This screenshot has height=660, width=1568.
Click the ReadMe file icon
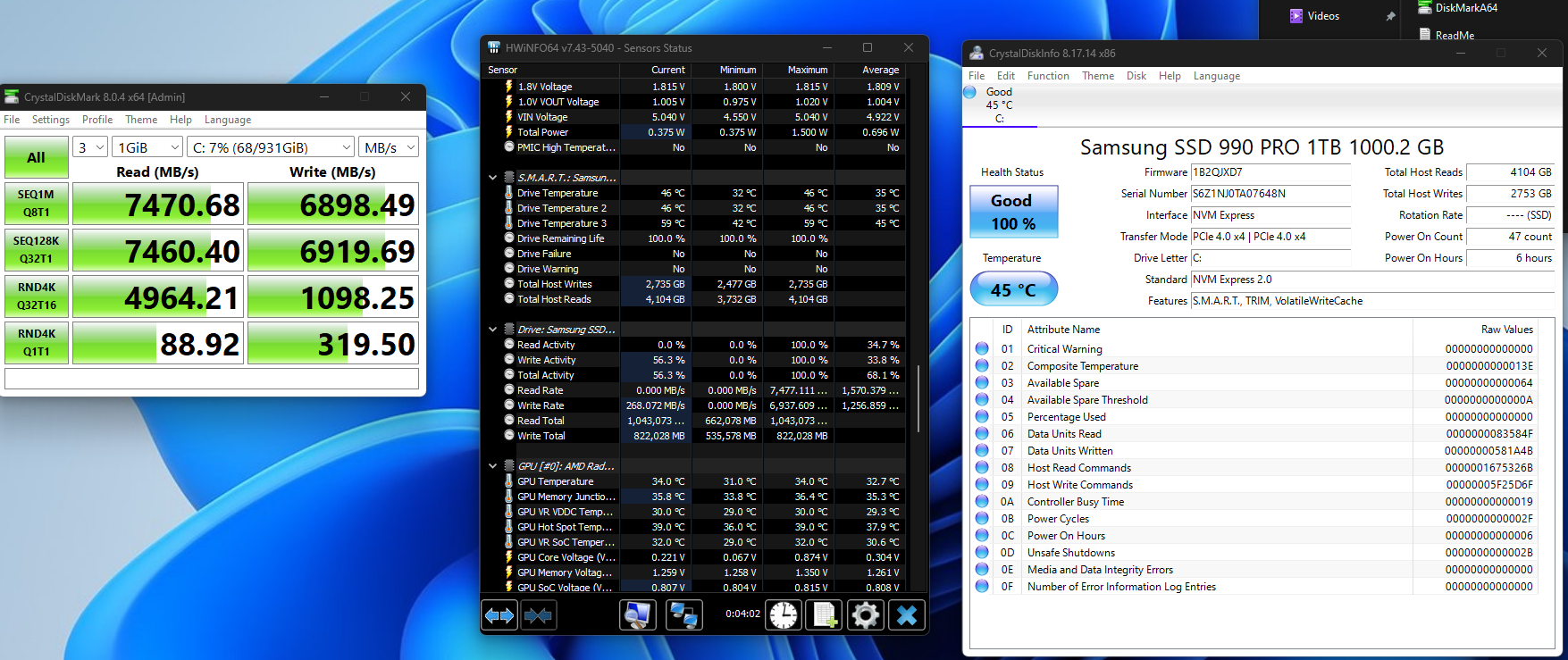1425,35
